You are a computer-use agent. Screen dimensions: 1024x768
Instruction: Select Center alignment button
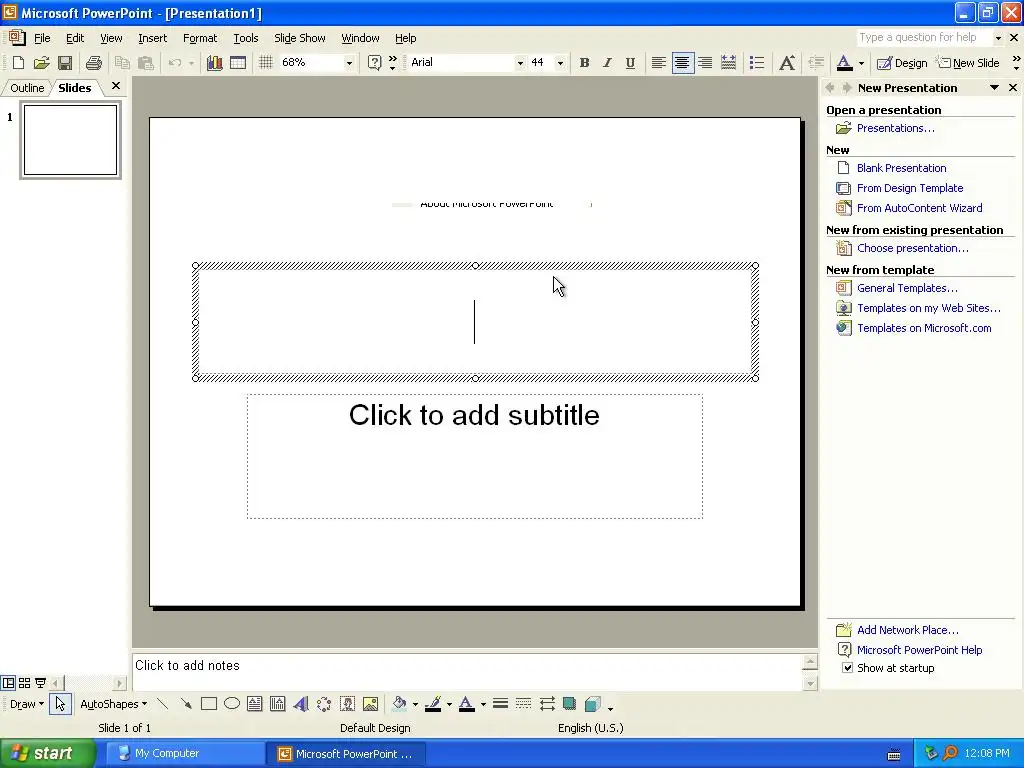point(682,63)
